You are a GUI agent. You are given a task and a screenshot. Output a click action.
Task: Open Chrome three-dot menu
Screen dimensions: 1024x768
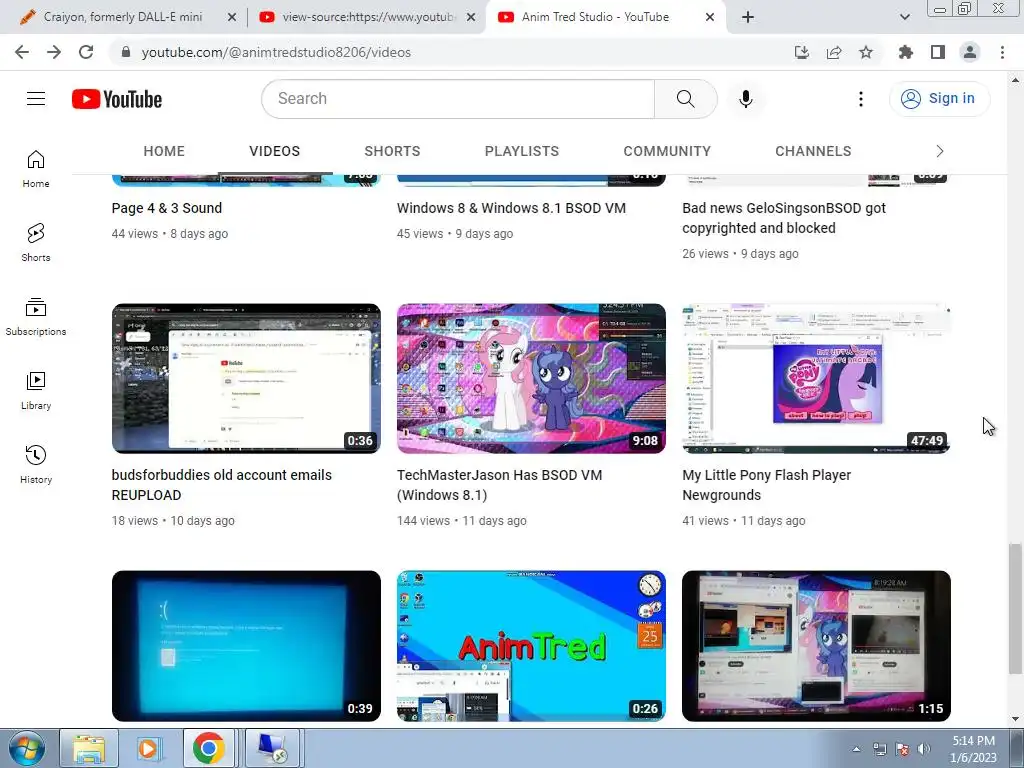coord(1002,52)
